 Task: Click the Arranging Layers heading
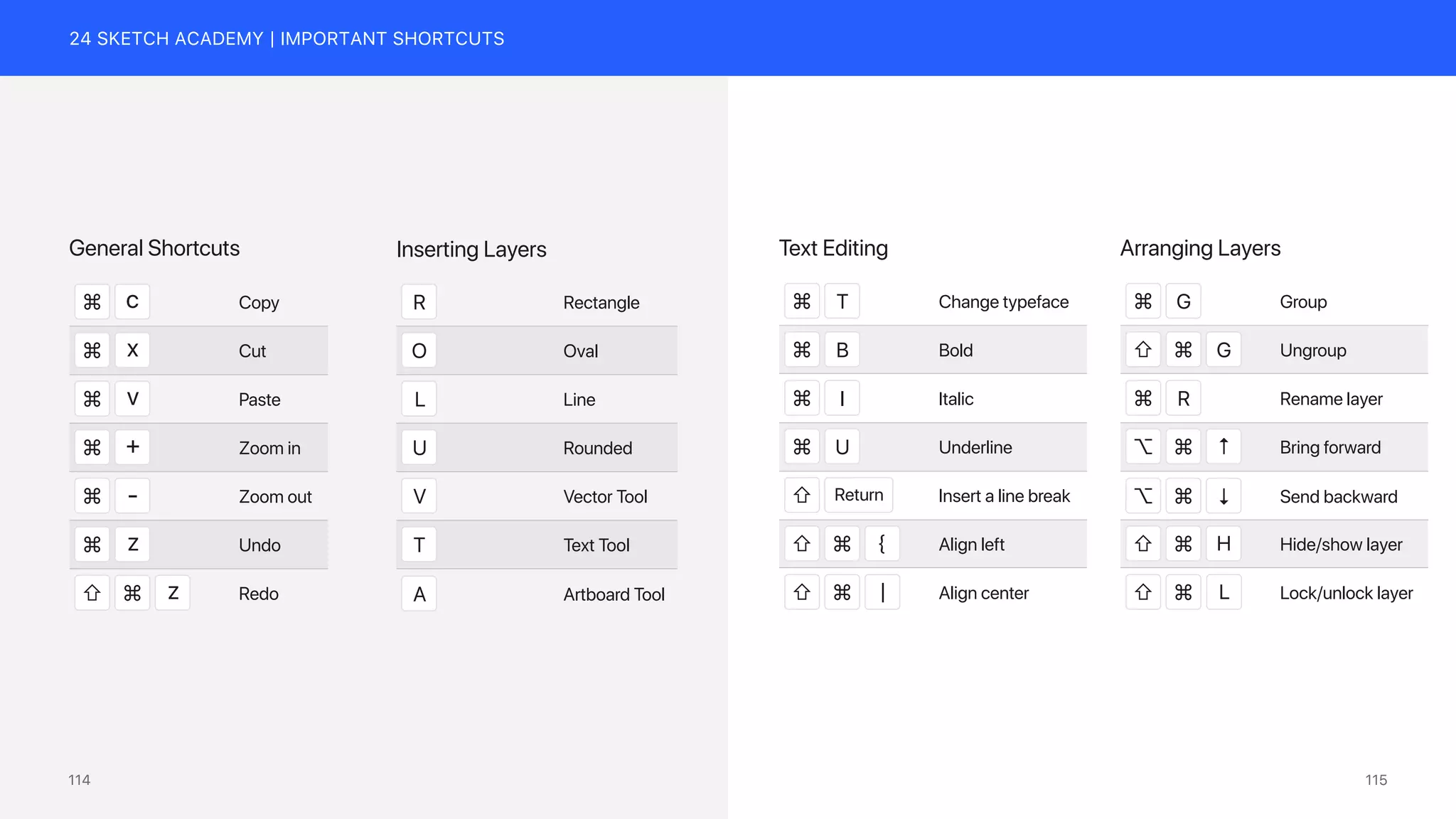point(1200,248)
